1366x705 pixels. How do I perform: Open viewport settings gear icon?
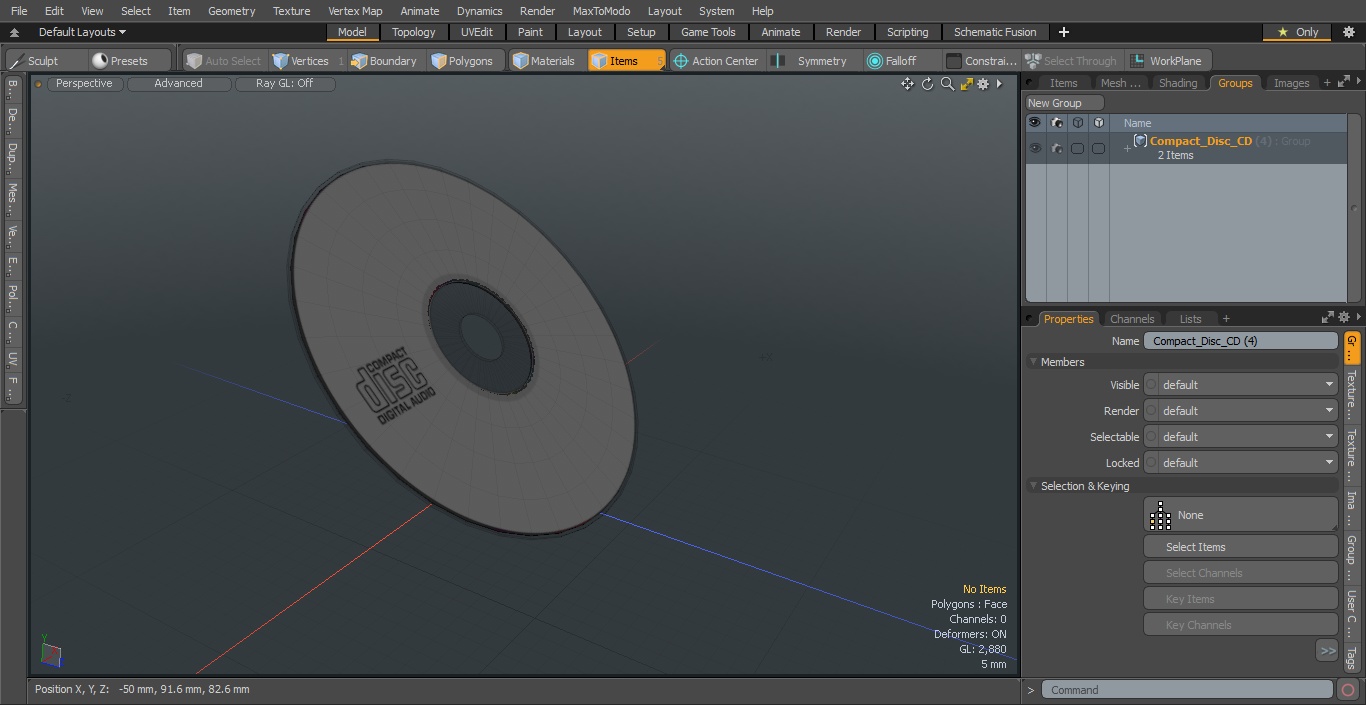tap(983, 84)
